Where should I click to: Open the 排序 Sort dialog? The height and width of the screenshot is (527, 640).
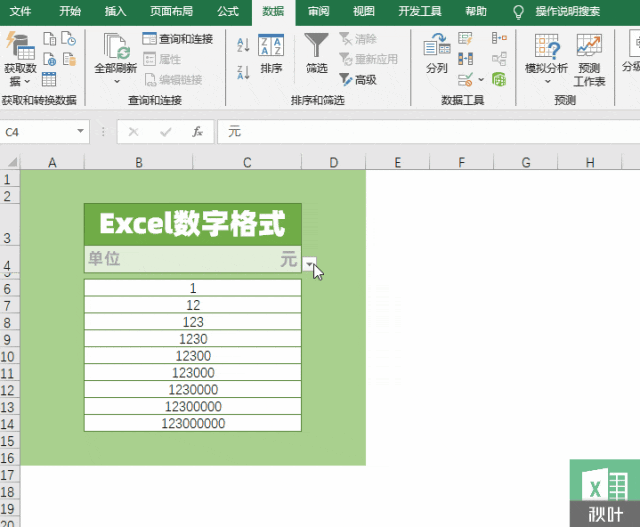click(271, 55)
